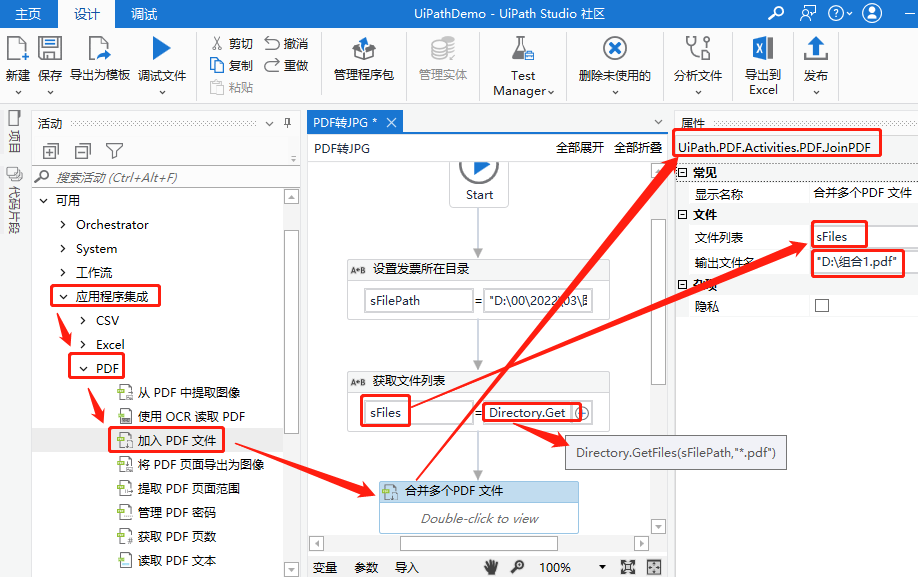
Task: Click the designer horizontal scrollbar thumb
Action: pyautogui.click(x=479, y=544)
